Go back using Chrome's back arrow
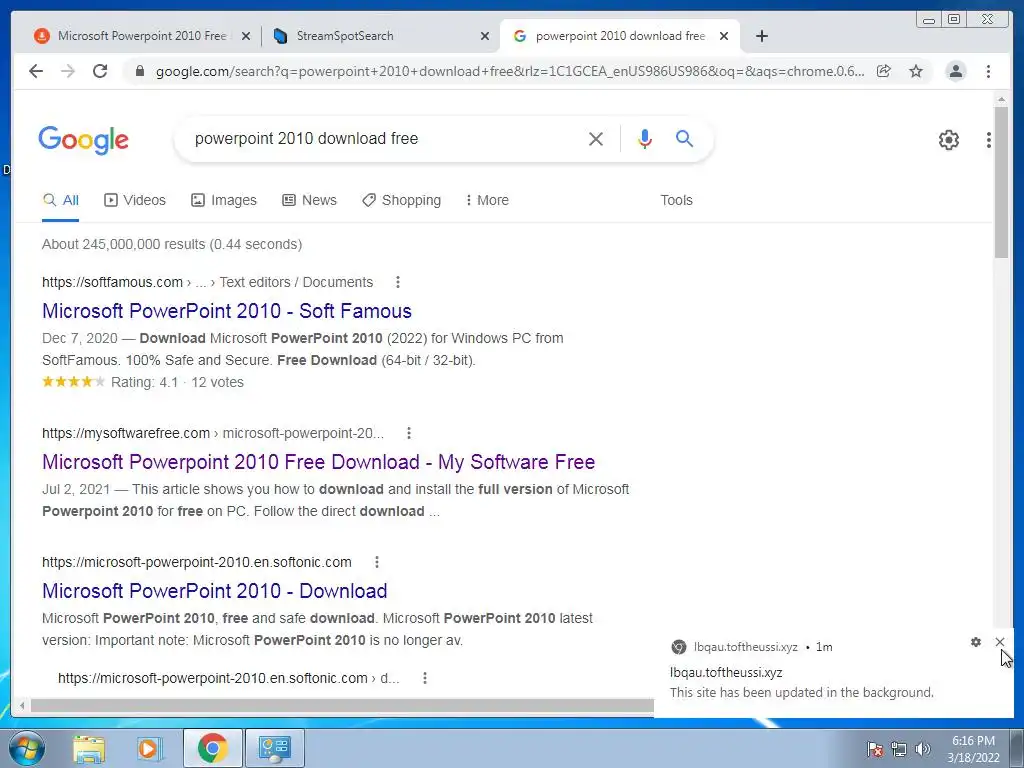The height and width of the screenshot is (768, 1024). pos(36,71)
